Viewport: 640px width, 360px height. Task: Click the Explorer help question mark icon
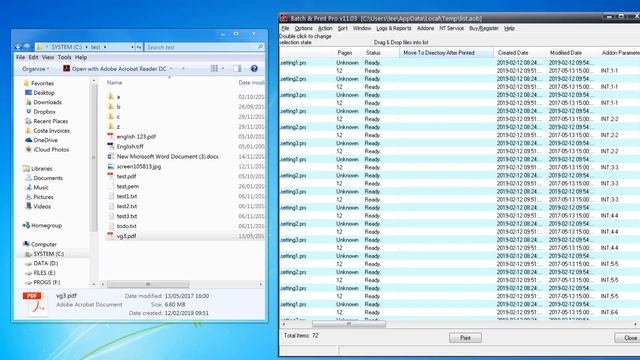pyautogui.click(x=254, y=69)
